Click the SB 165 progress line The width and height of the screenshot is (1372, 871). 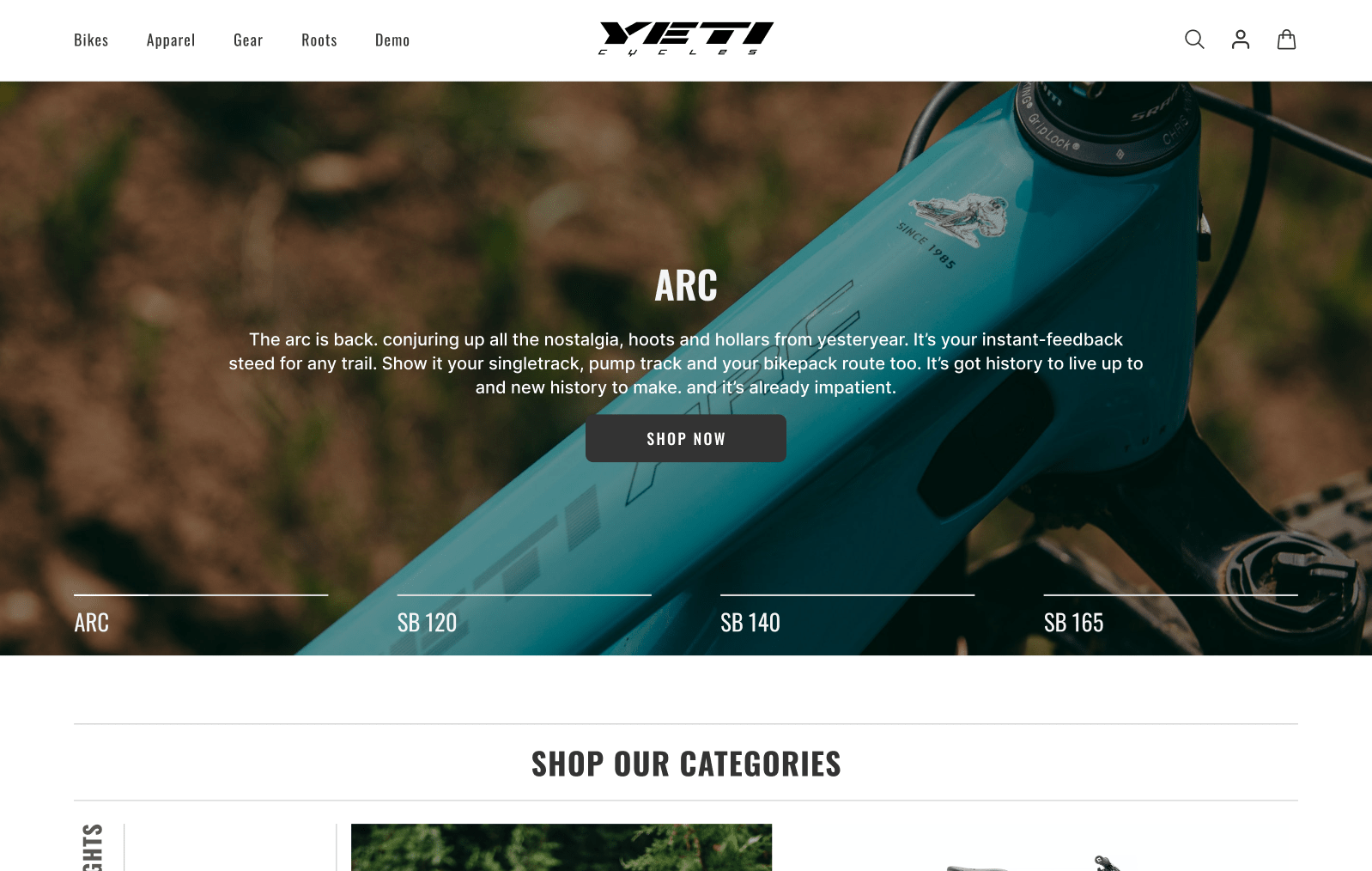[x=1171, y=594]
